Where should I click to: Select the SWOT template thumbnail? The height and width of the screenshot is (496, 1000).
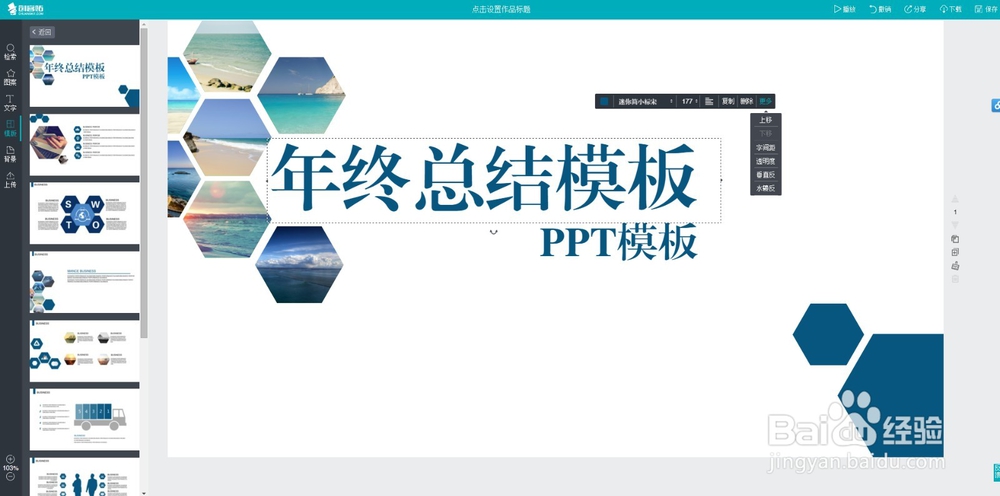(x=84, y=214)
